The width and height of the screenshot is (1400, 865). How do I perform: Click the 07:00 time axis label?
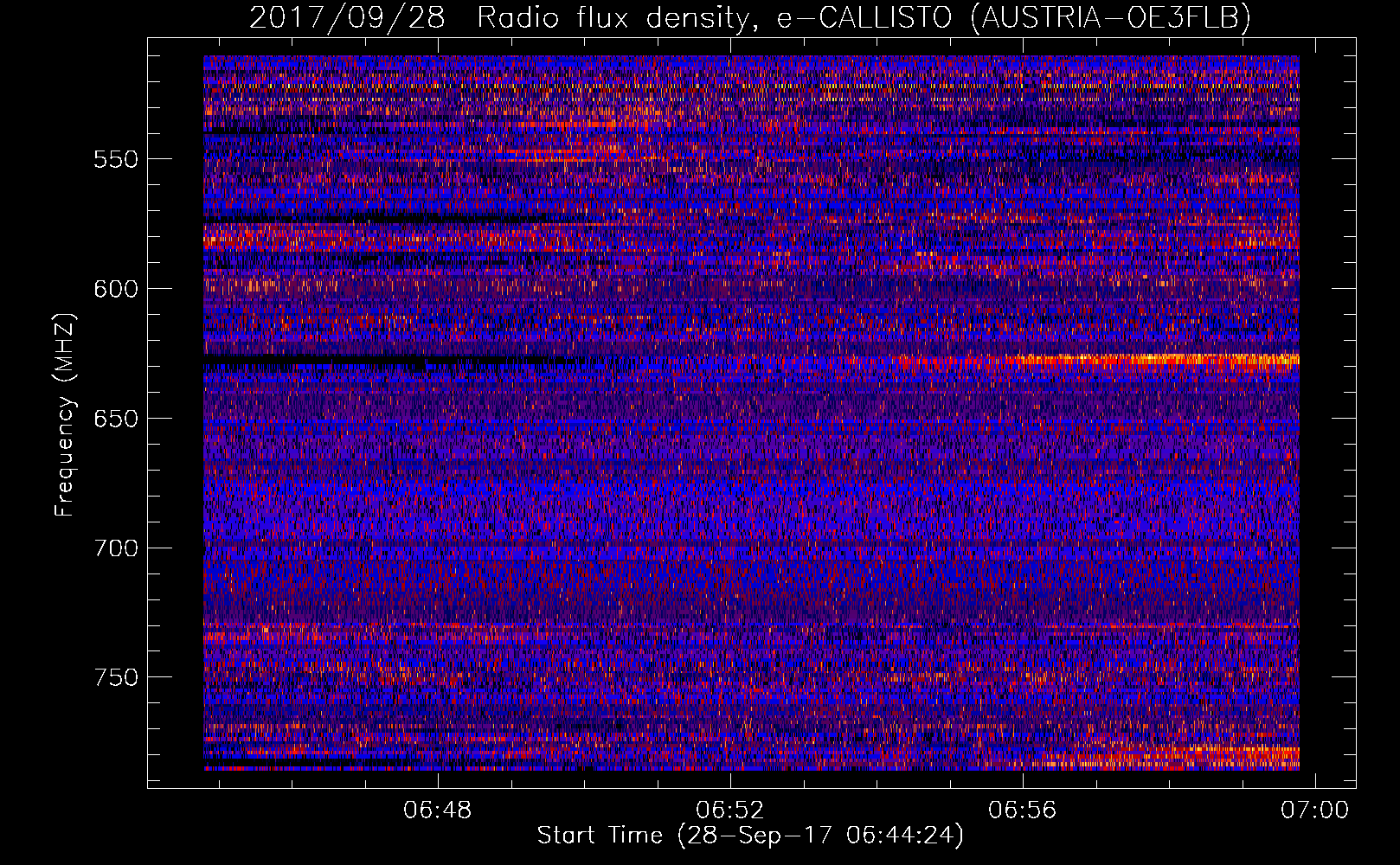tap(1315, 811)
